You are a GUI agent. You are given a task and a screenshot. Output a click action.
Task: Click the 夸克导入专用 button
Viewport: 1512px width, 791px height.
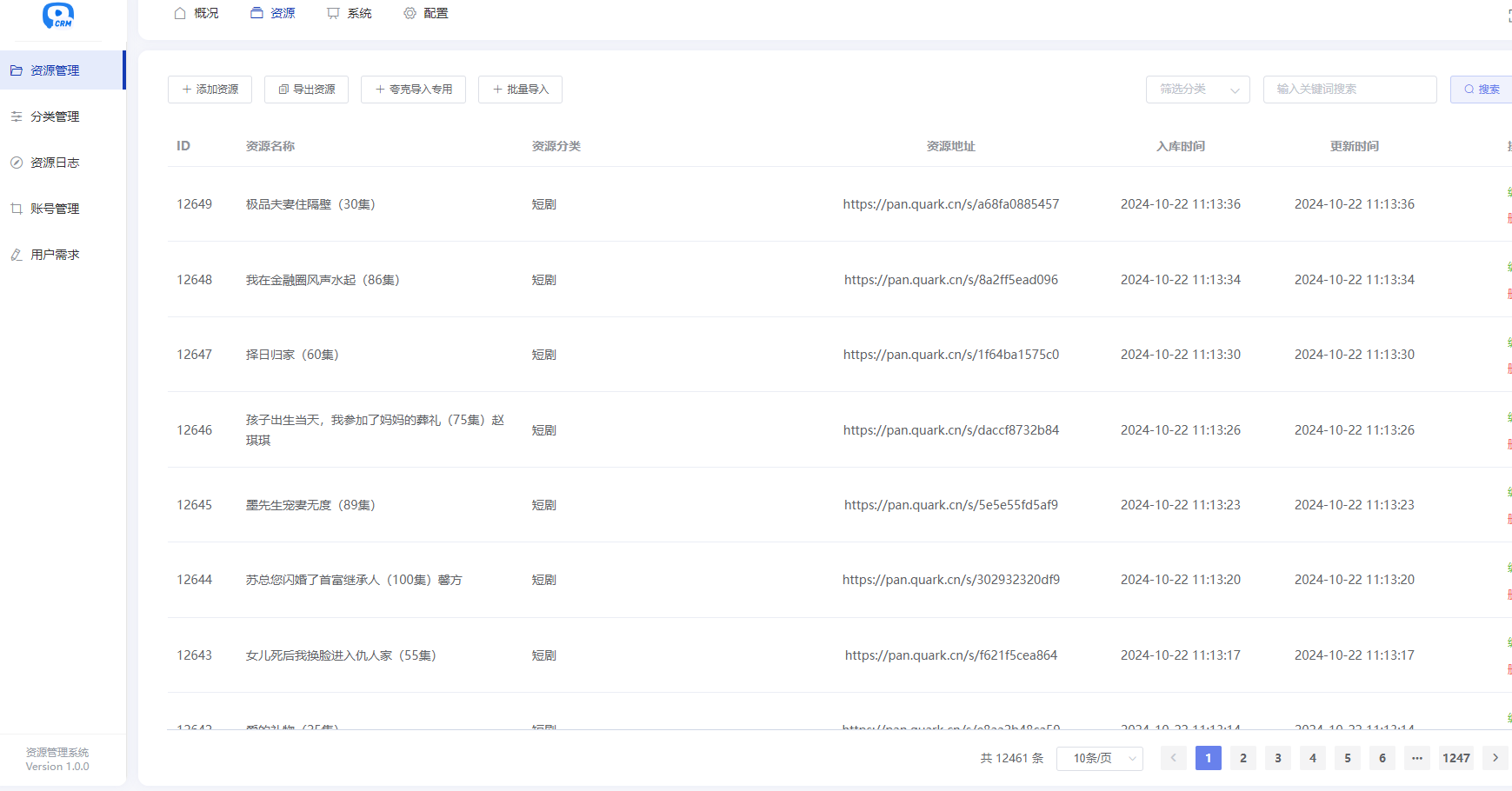tap(413, 90)
